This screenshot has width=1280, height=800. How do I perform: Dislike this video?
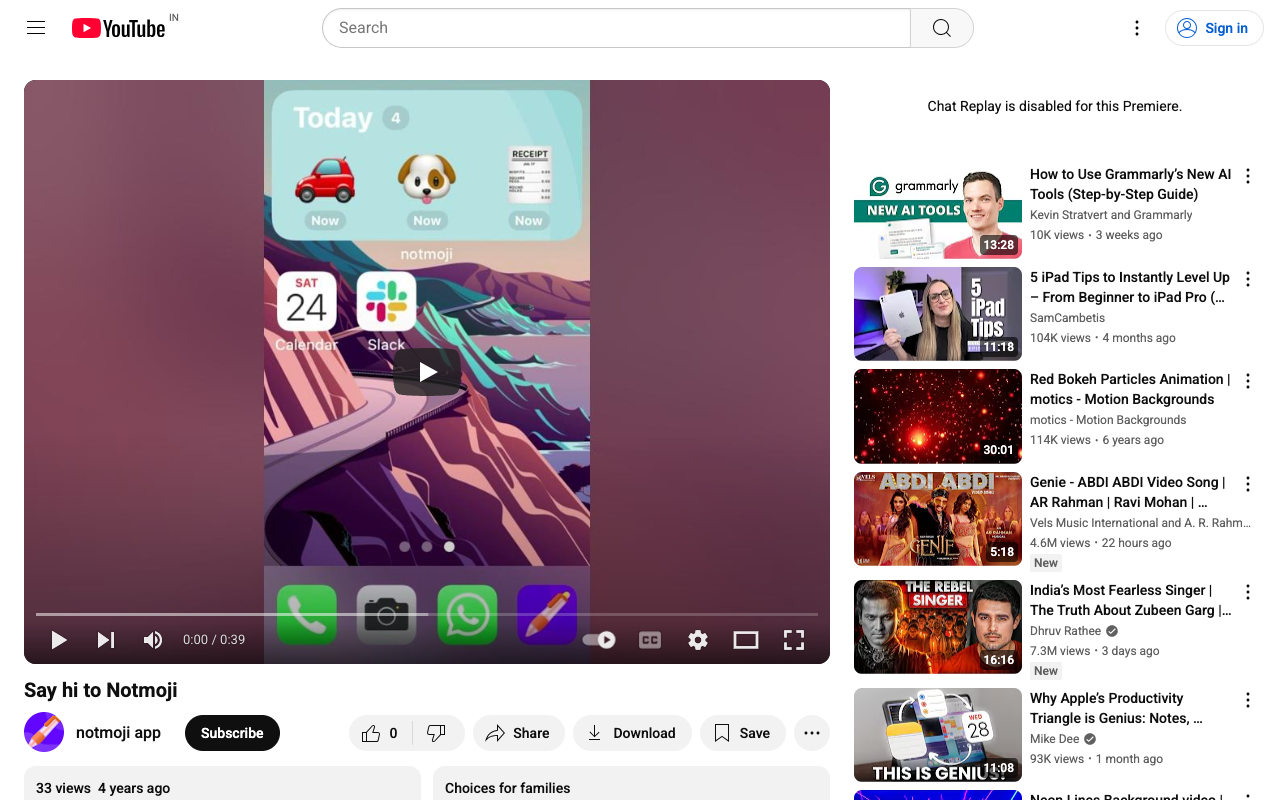(437, 733)
